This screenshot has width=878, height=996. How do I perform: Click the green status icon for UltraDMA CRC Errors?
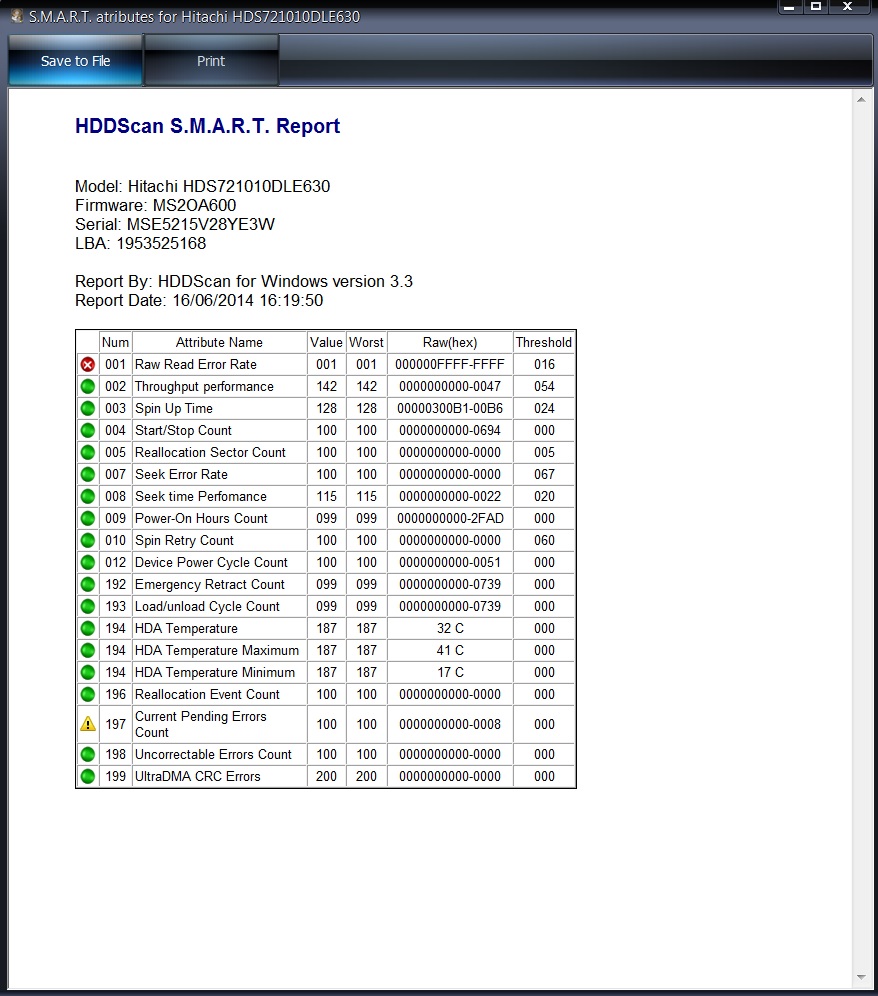87,777
